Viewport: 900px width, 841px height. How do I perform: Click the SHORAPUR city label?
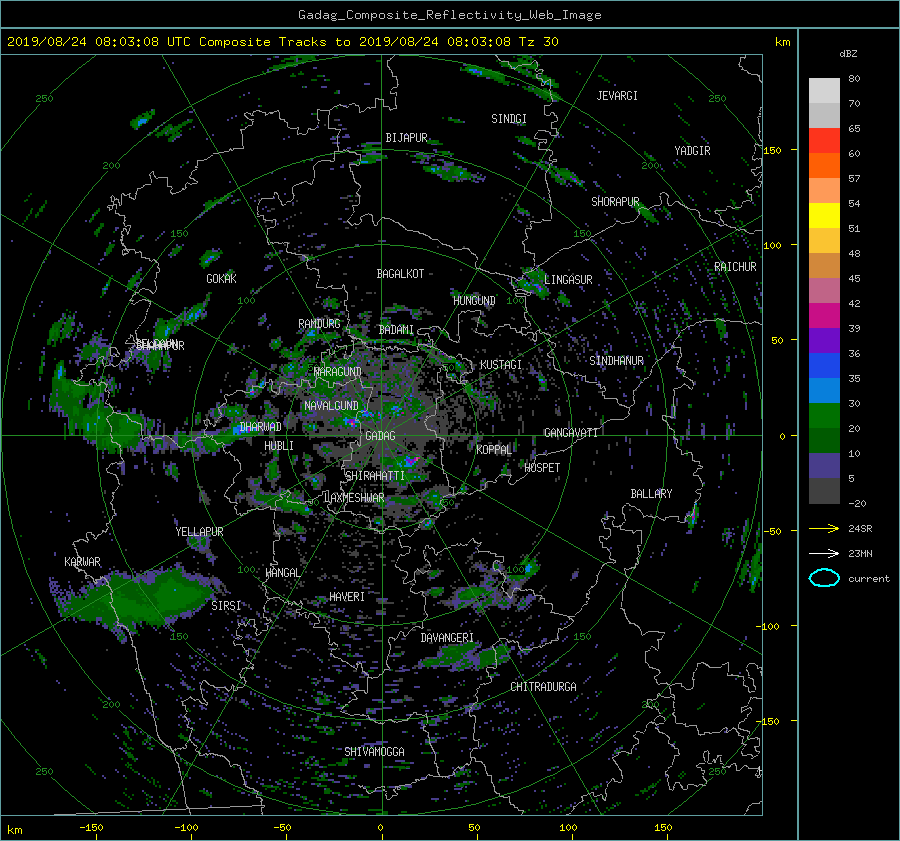coord(615,202)
